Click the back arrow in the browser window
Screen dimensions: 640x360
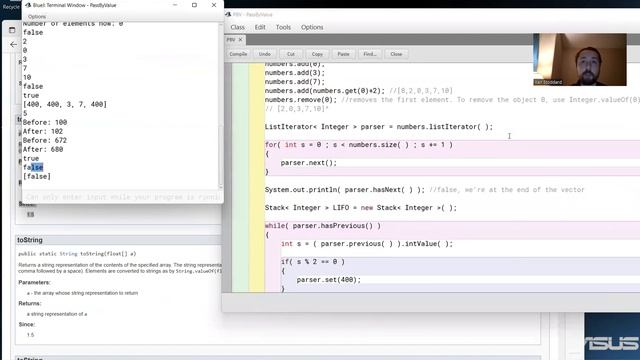tap(13, 44)
